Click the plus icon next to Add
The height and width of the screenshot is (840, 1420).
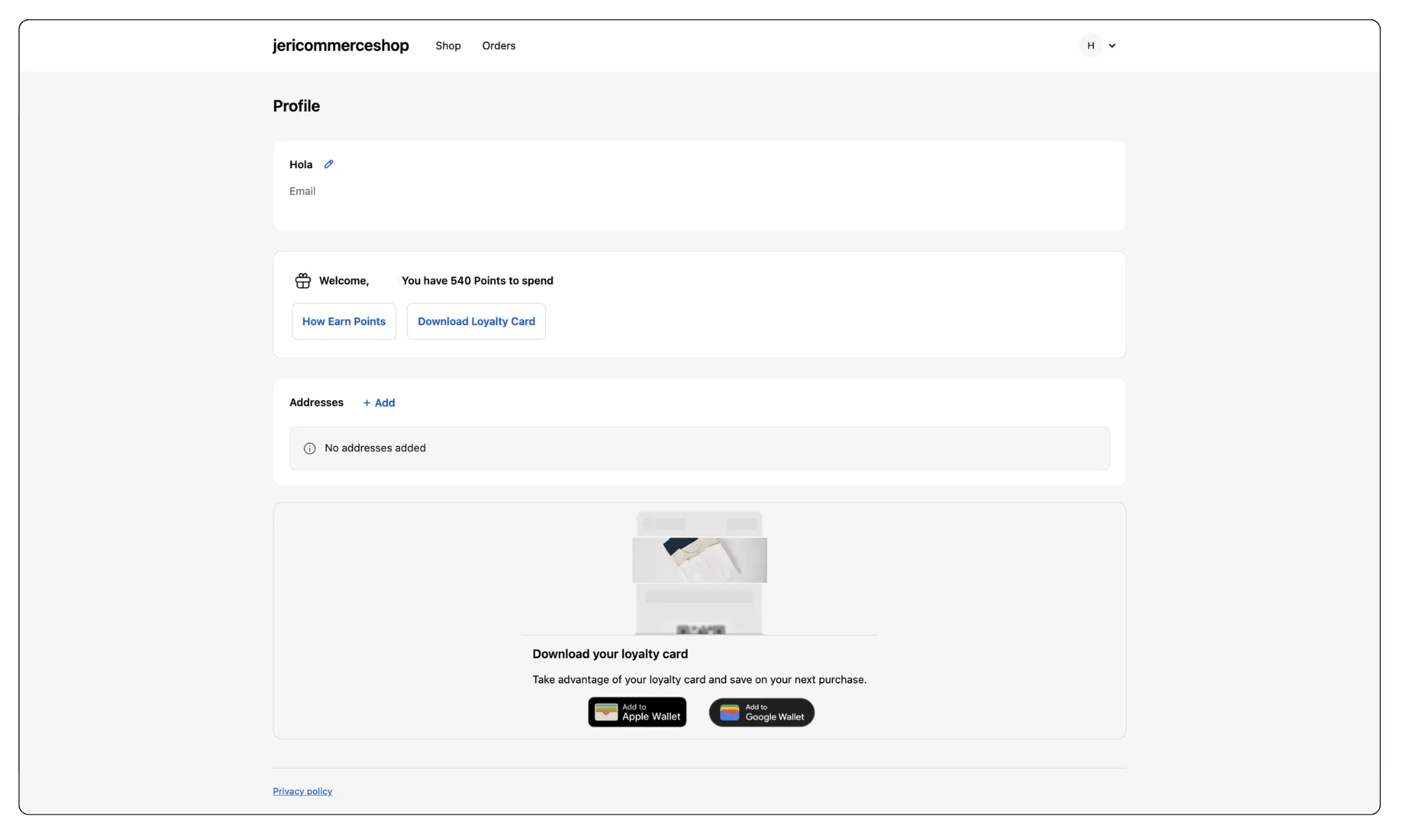(366, 403)
